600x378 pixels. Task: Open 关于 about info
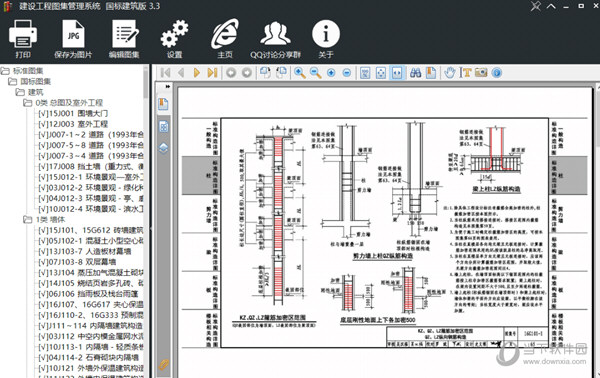point(326,39)
